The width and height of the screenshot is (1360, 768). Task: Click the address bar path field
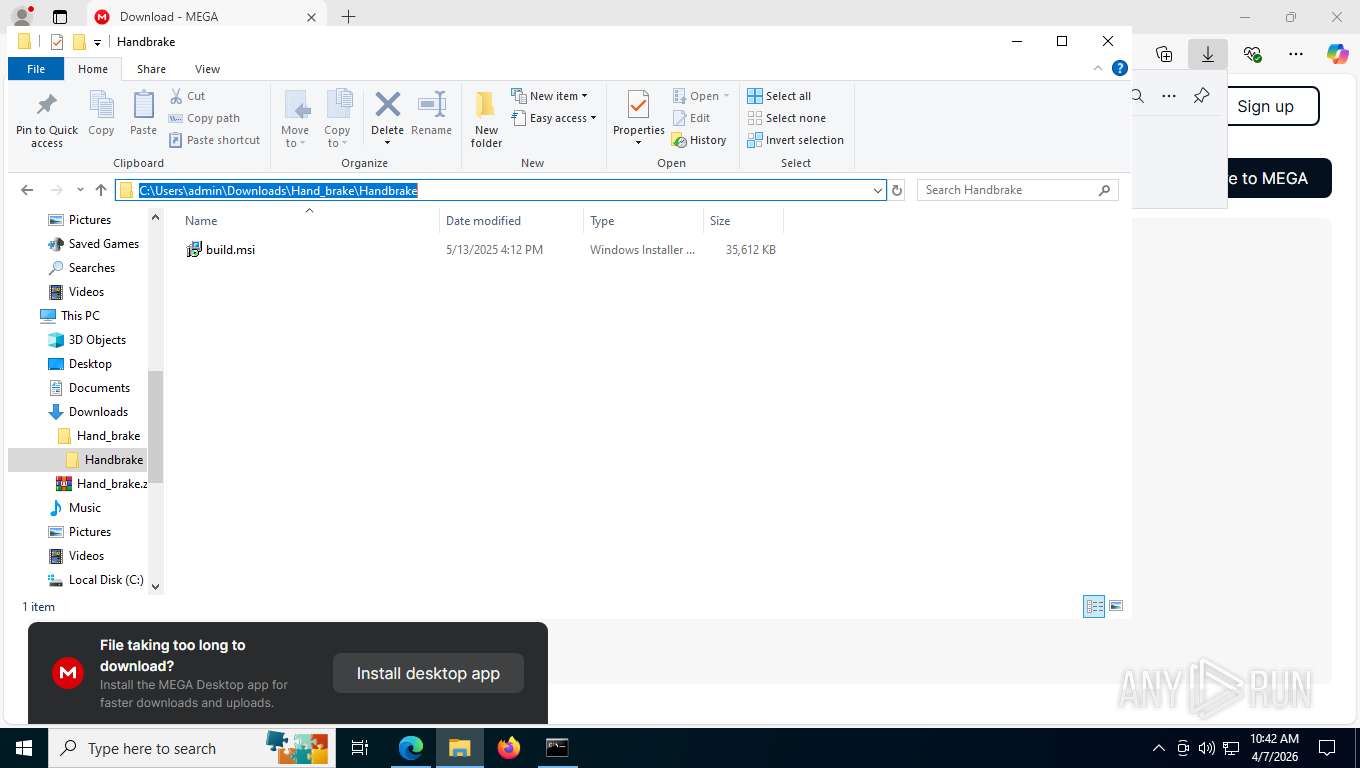click(x=500, y=190)
